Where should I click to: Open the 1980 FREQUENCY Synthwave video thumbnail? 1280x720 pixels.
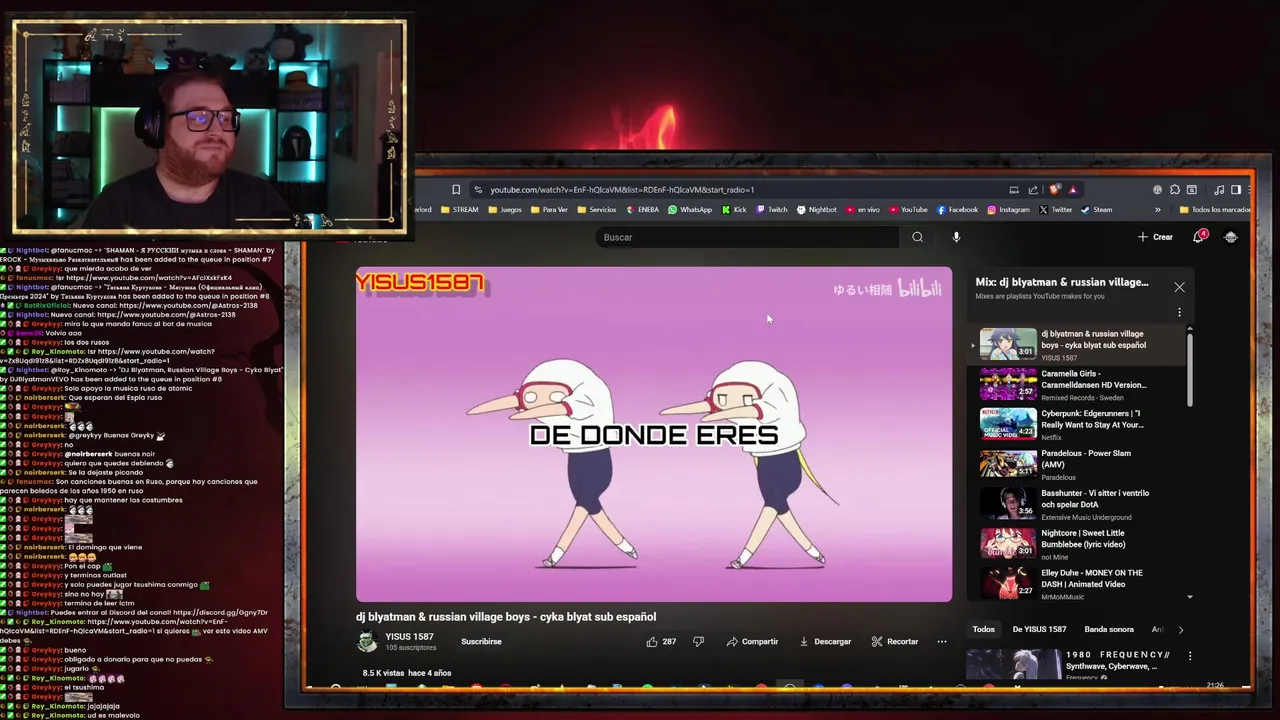point(1013,664)
